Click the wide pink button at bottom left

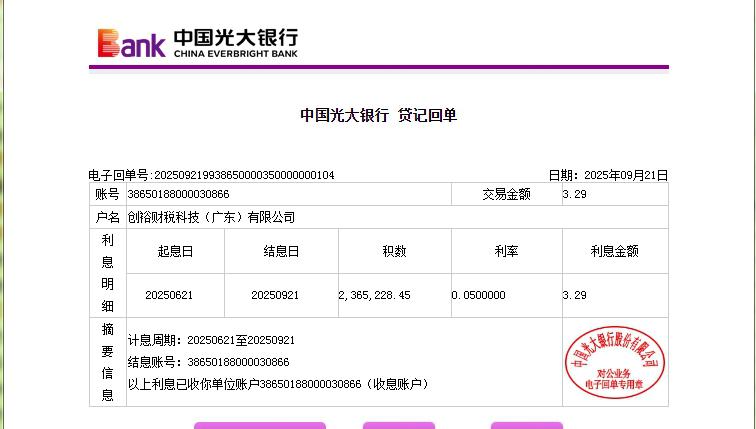coord(259,425)
